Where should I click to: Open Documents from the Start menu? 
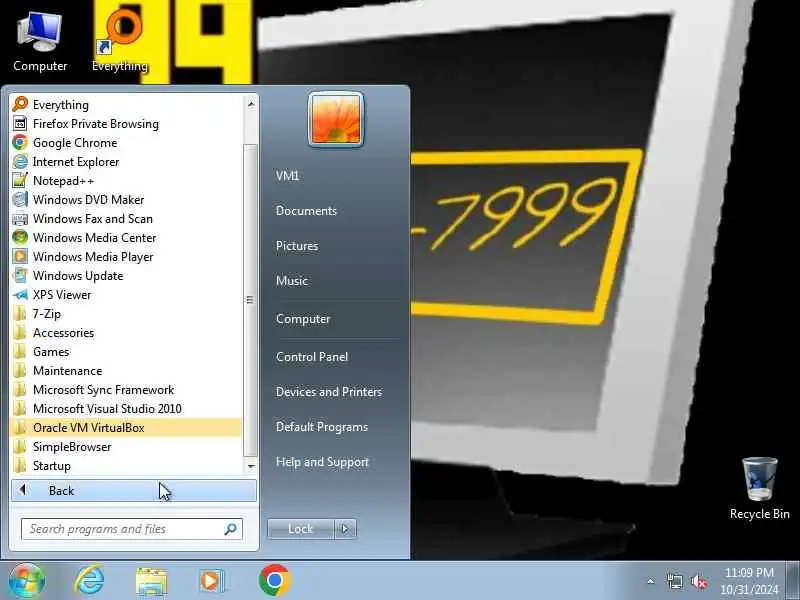click(x=306, y=211)
